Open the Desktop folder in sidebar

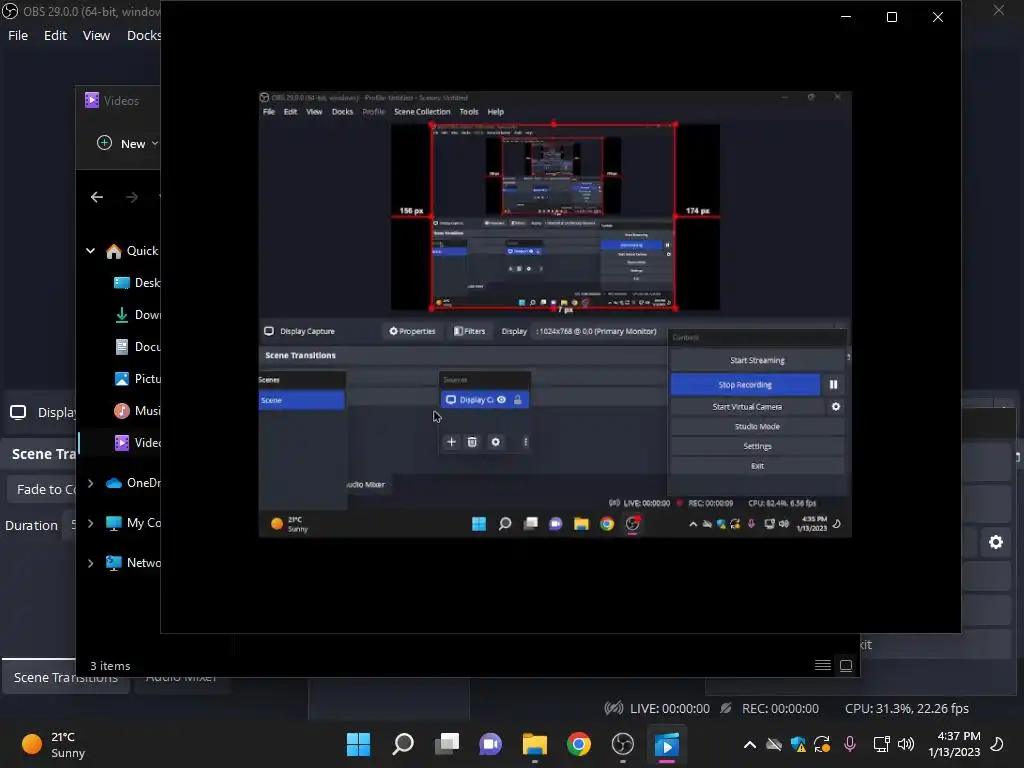pyautogui.click(x=136, y=283)
